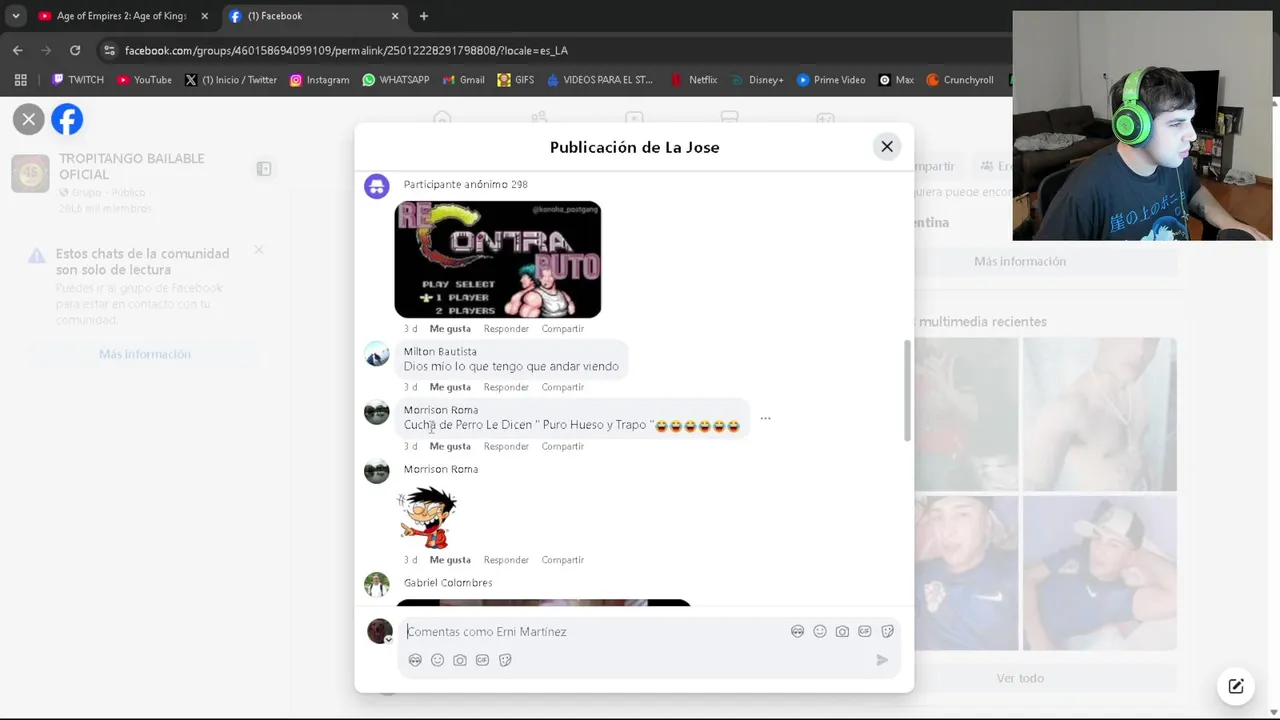
Task: Share Morrison Roma's sticker comment
Action: click(563, 560)
